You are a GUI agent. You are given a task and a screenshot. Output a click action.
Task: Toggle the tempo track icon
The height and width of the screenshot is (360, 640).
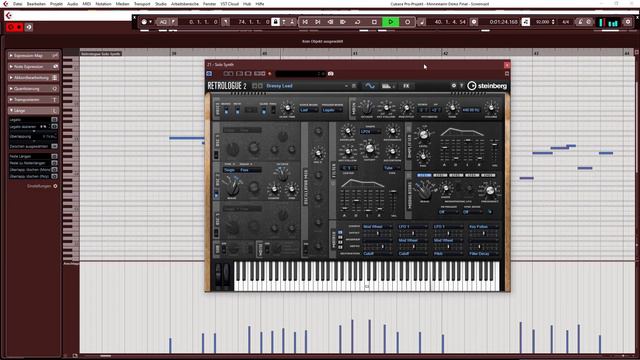(526, 22)
